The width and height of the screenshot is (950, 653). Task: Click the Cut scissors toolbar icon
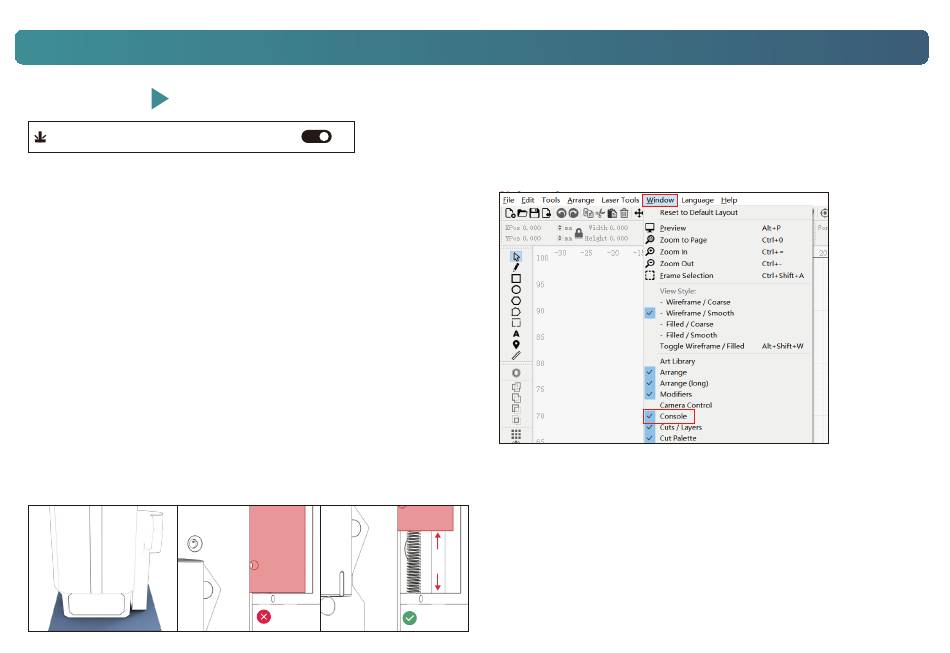point(600,213)
